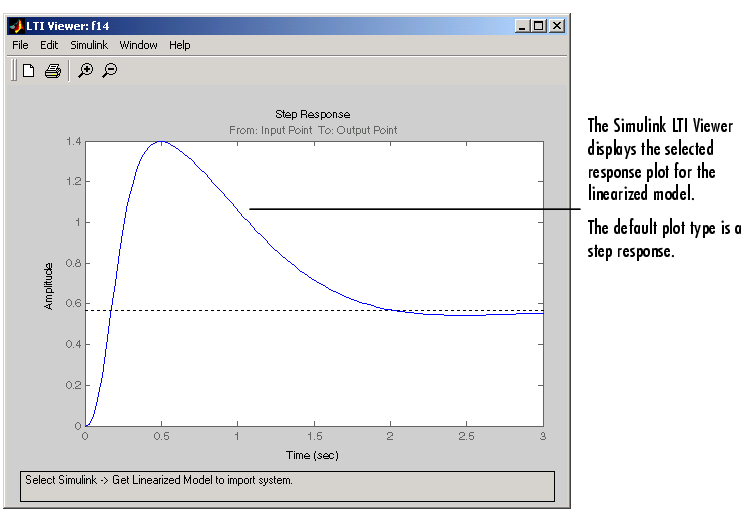The width and height of the screenshot is (747, 512).
Task: Click the Step Response plot title
Action: 312,114
